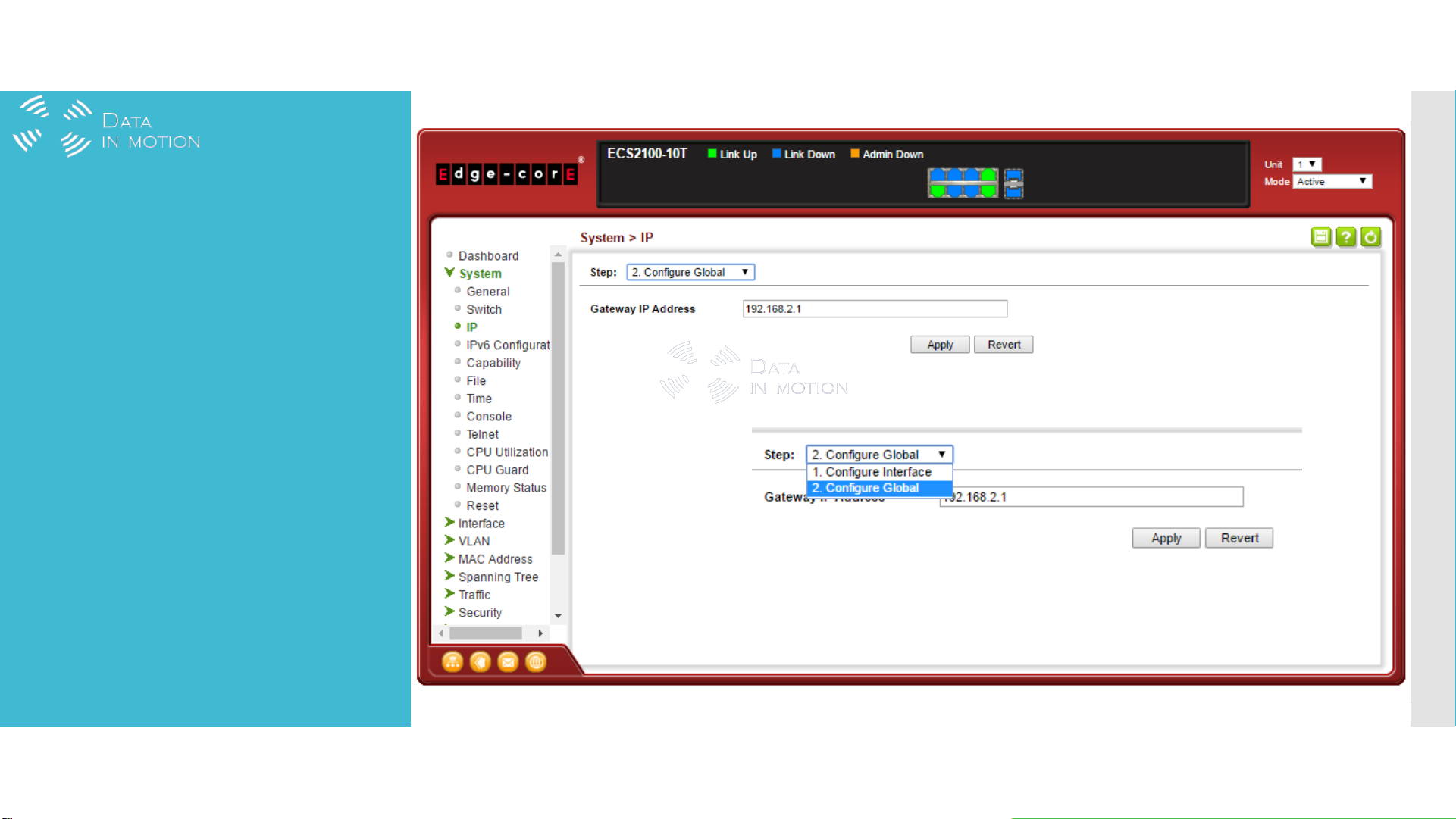Image resolution: width=1456 pixels, height=819 pixels.
Task: Click the upper Apply button
Action: (940, 345)
